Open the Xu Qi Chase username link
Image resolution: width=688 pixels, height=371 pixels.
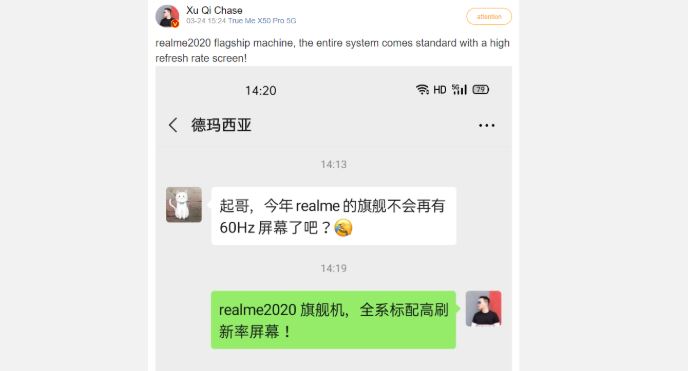pos(214,10)
